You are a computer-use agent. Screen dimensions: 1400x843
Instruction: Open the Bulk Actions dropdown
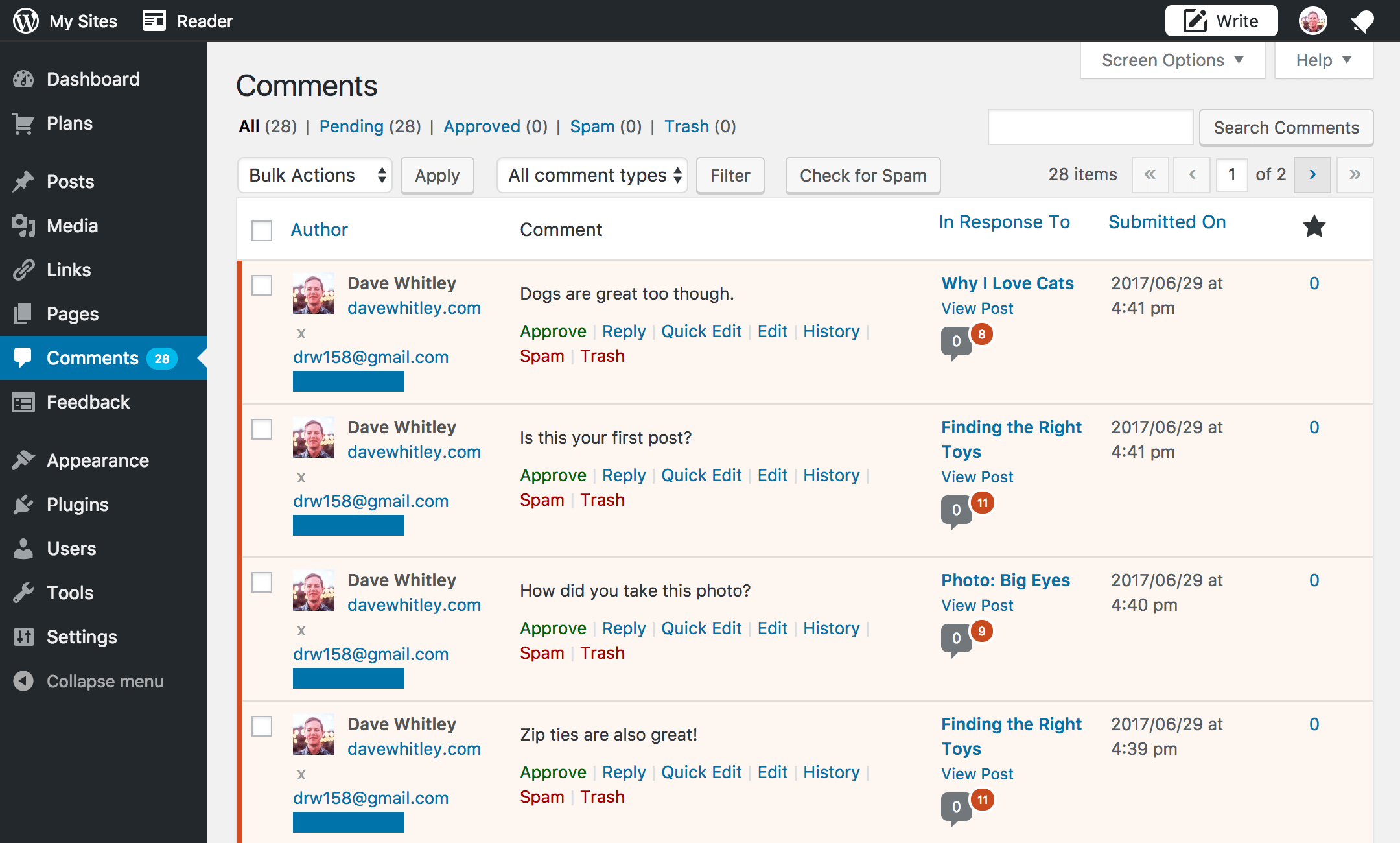[315, 175]
